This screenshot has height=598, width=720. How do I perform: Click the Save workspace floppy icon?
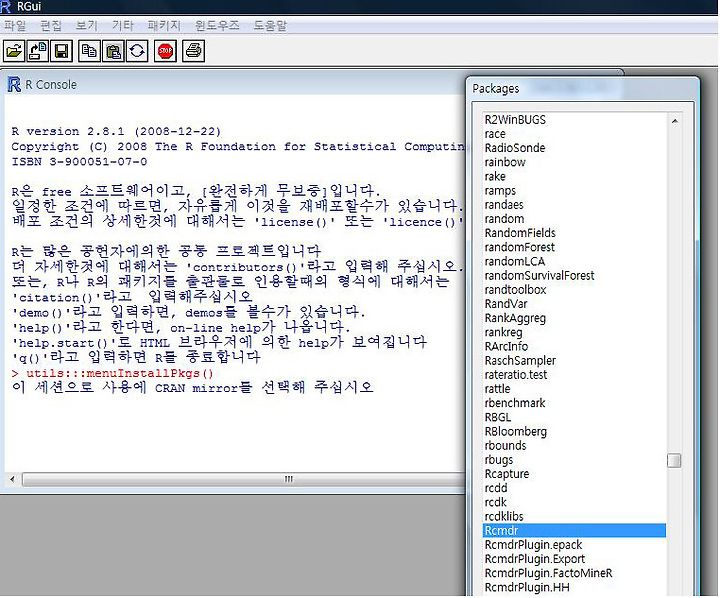click(62, 51)
